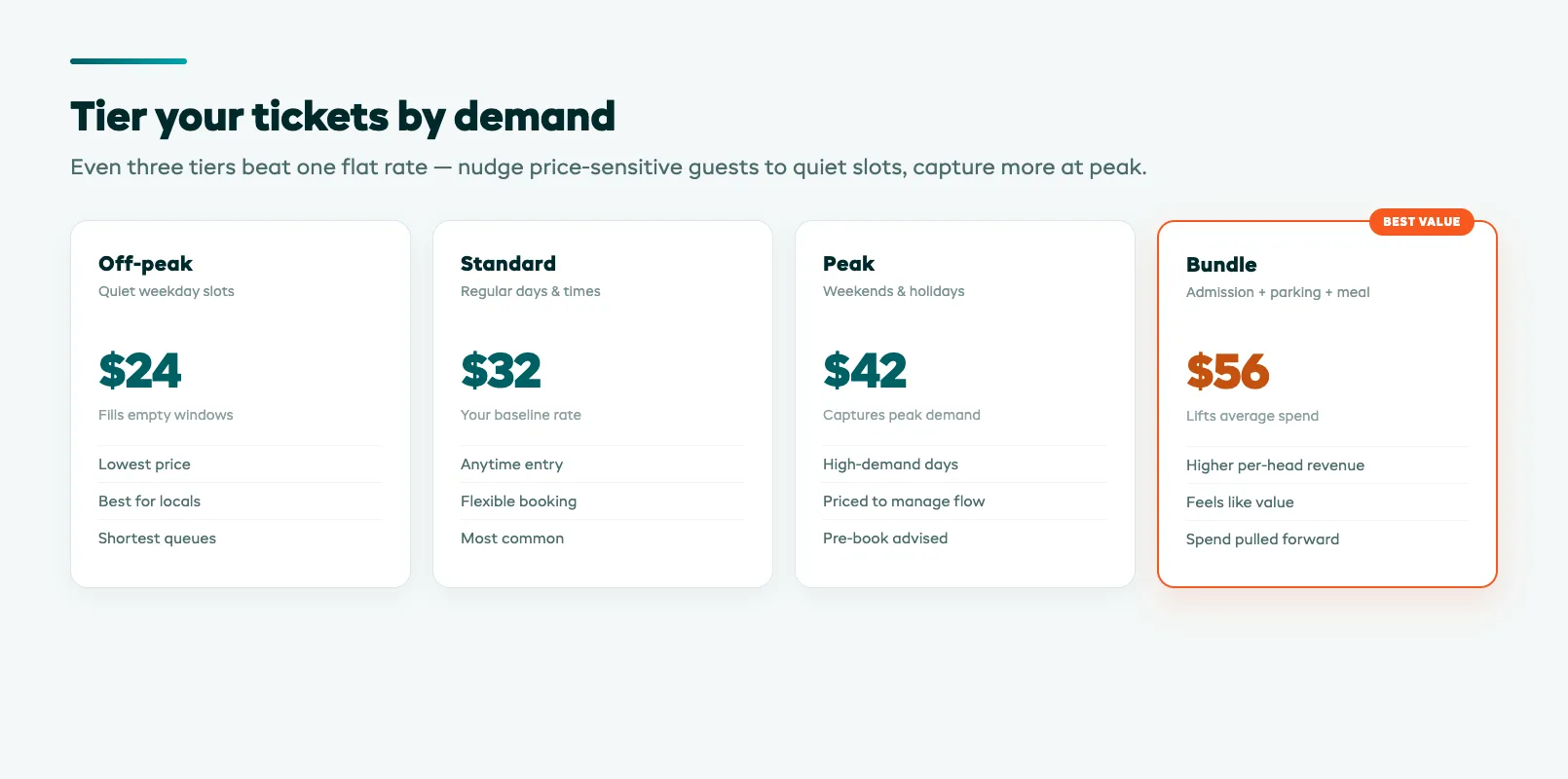Select the Bundle tier title

point(1221,265)
